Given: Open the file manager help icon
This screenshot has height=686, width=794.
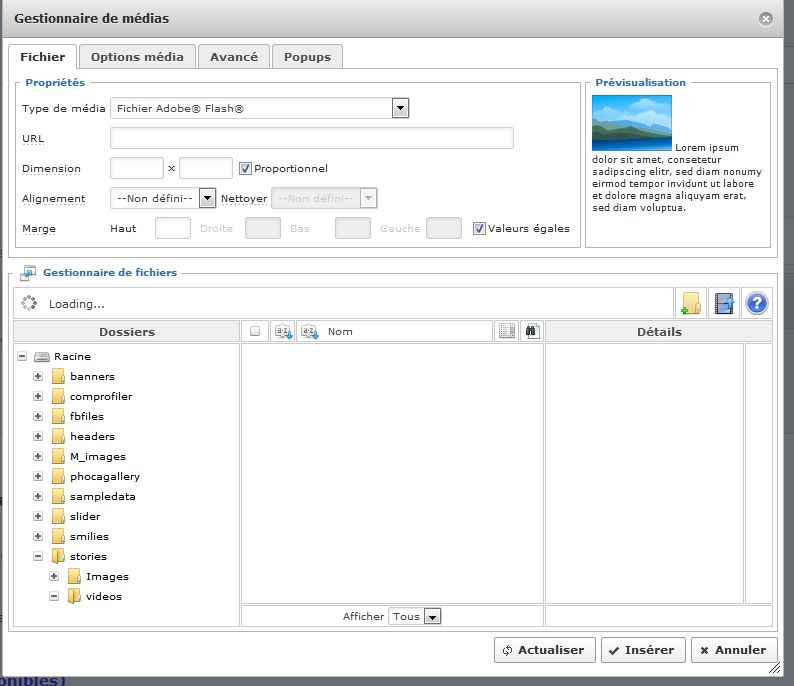Looking at the screenshot, I should [757, 303].
